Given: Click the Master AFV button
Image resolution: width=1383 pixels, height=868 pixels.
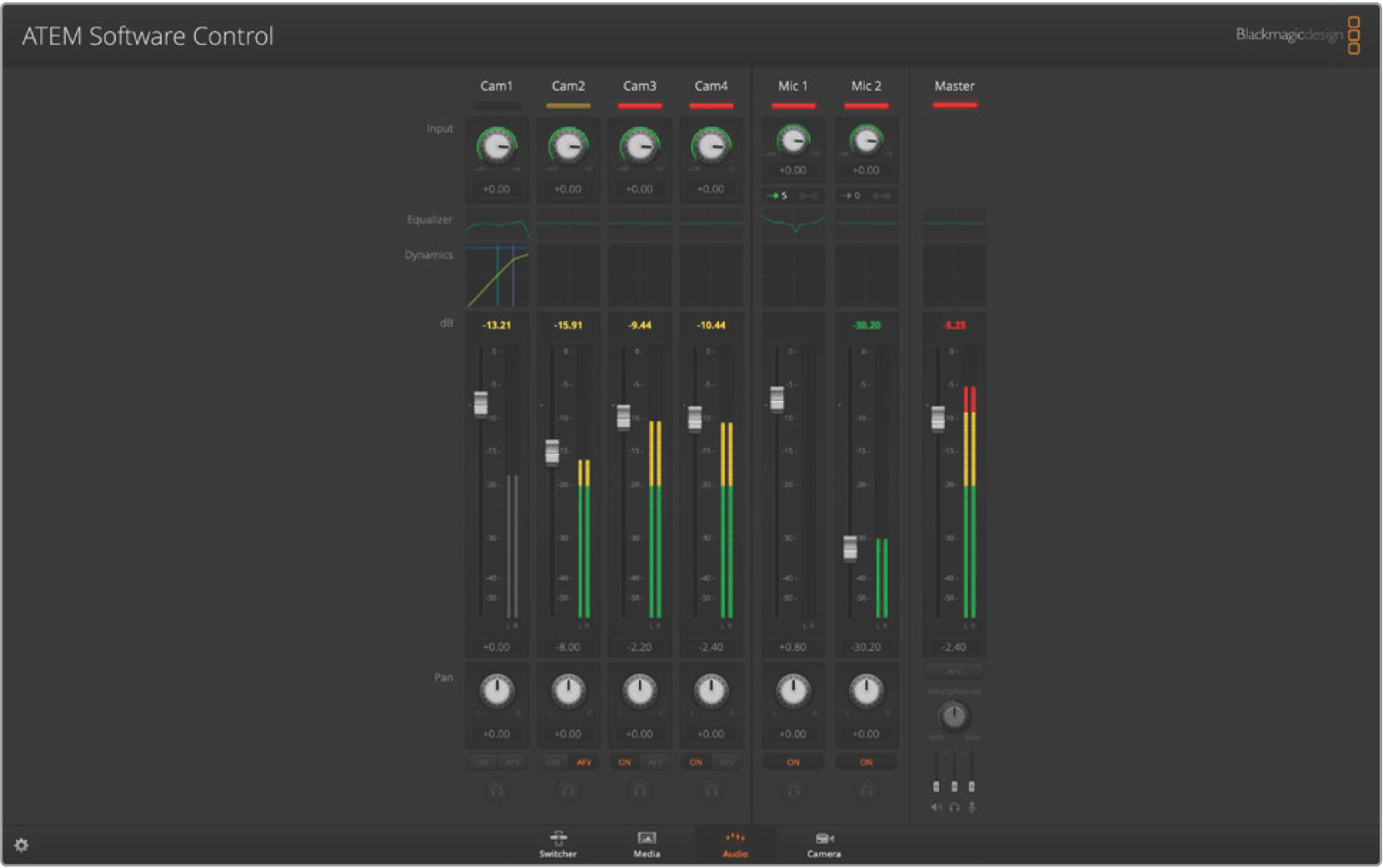Looking at the screenshot, I should point(954,670).
